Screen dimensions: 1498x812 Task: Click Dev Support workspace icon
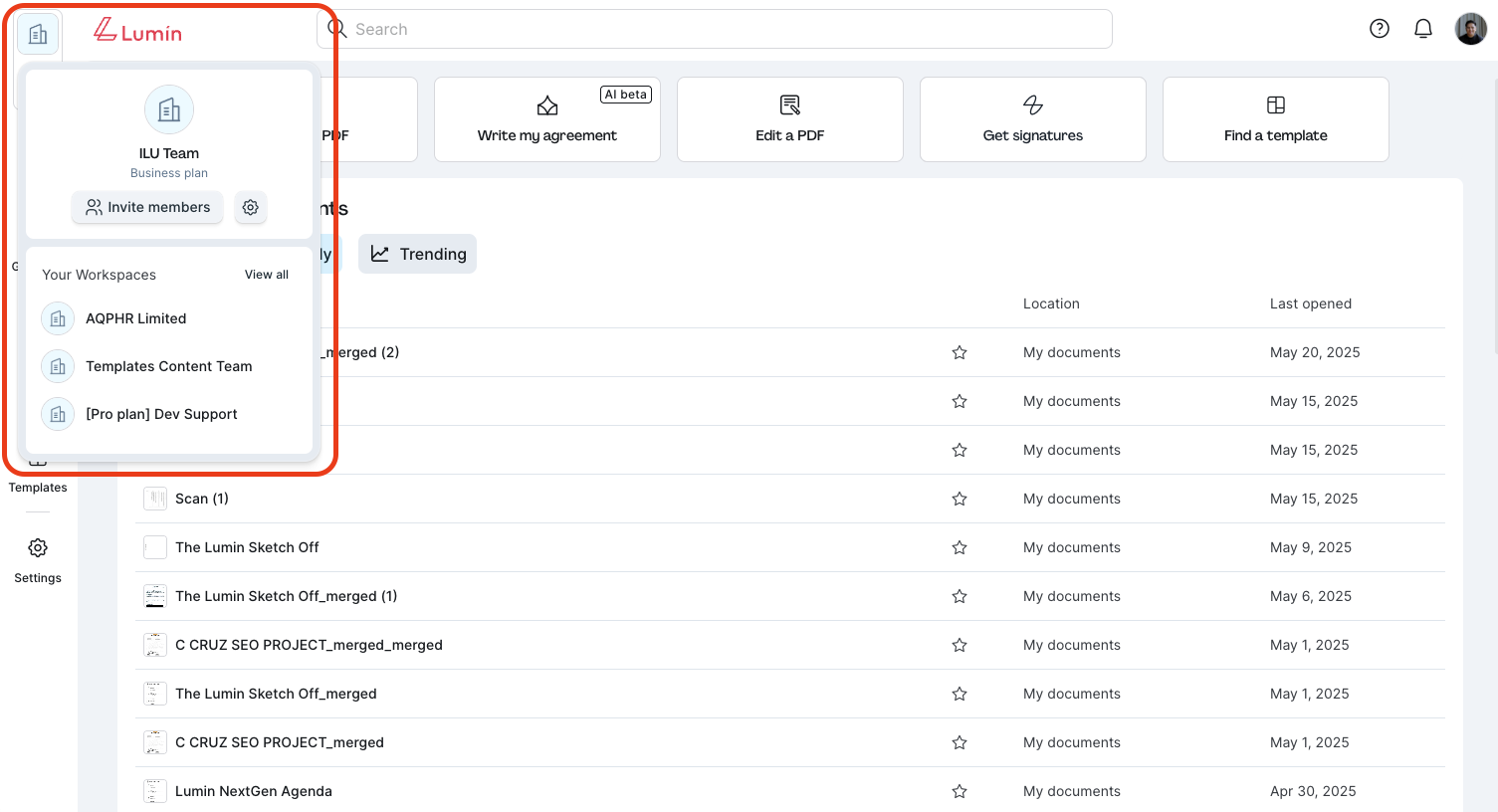point(58,414)
